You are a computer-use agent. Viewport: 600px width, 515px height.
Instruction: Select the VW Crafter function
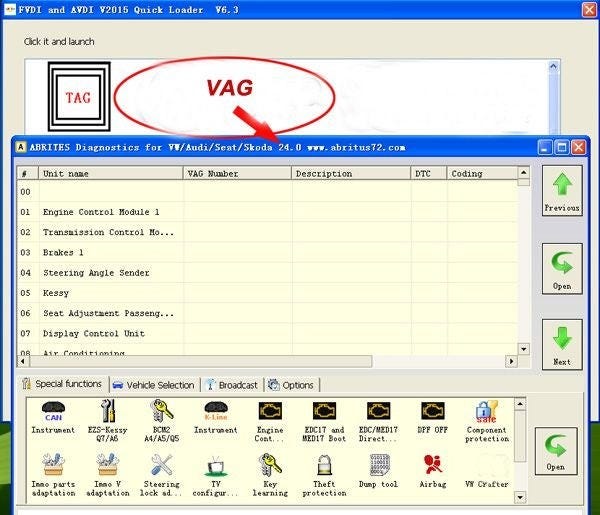(x=487, y=471)
